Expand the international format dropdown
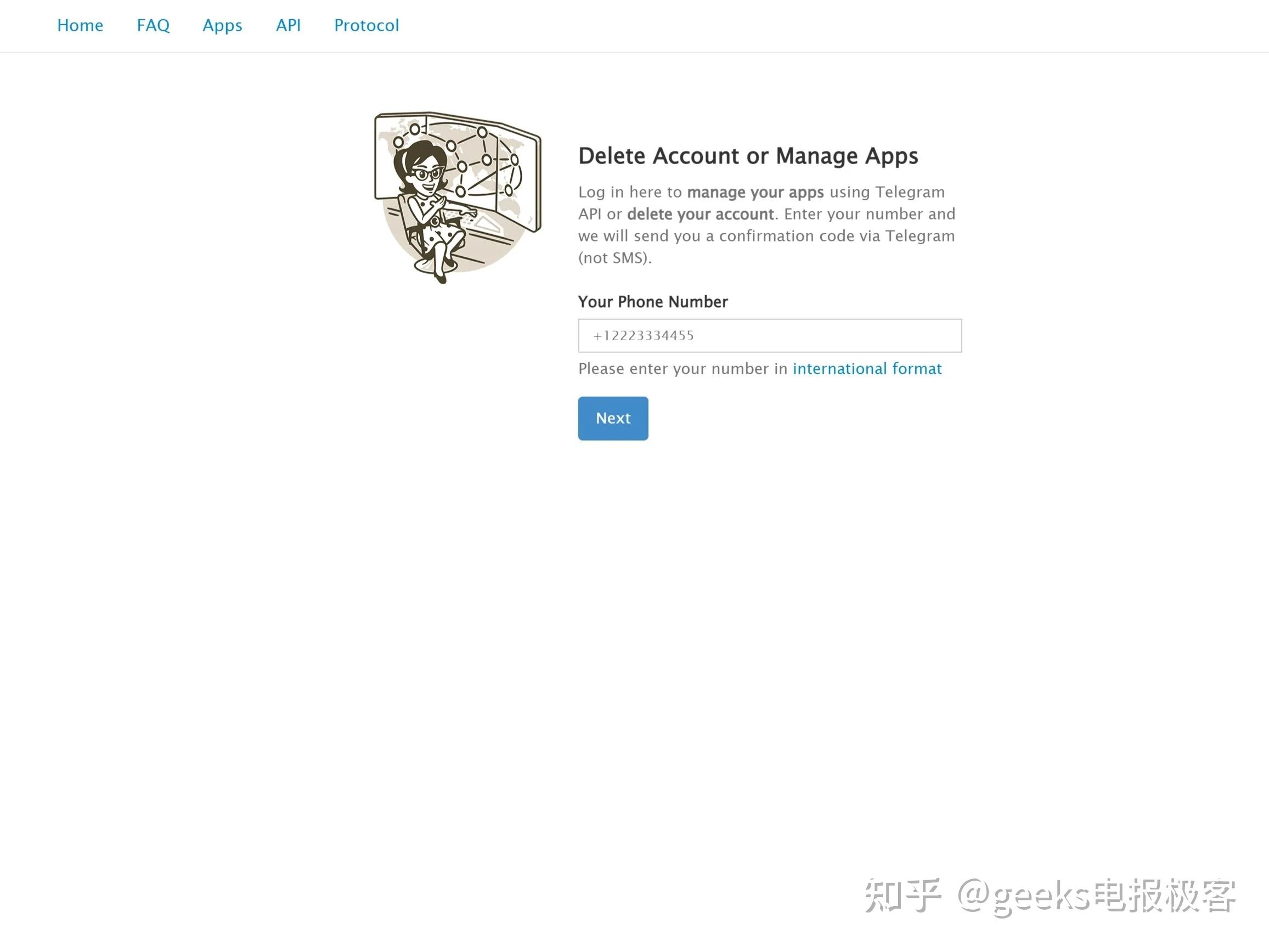1269x952 pixels. point(867,368)
